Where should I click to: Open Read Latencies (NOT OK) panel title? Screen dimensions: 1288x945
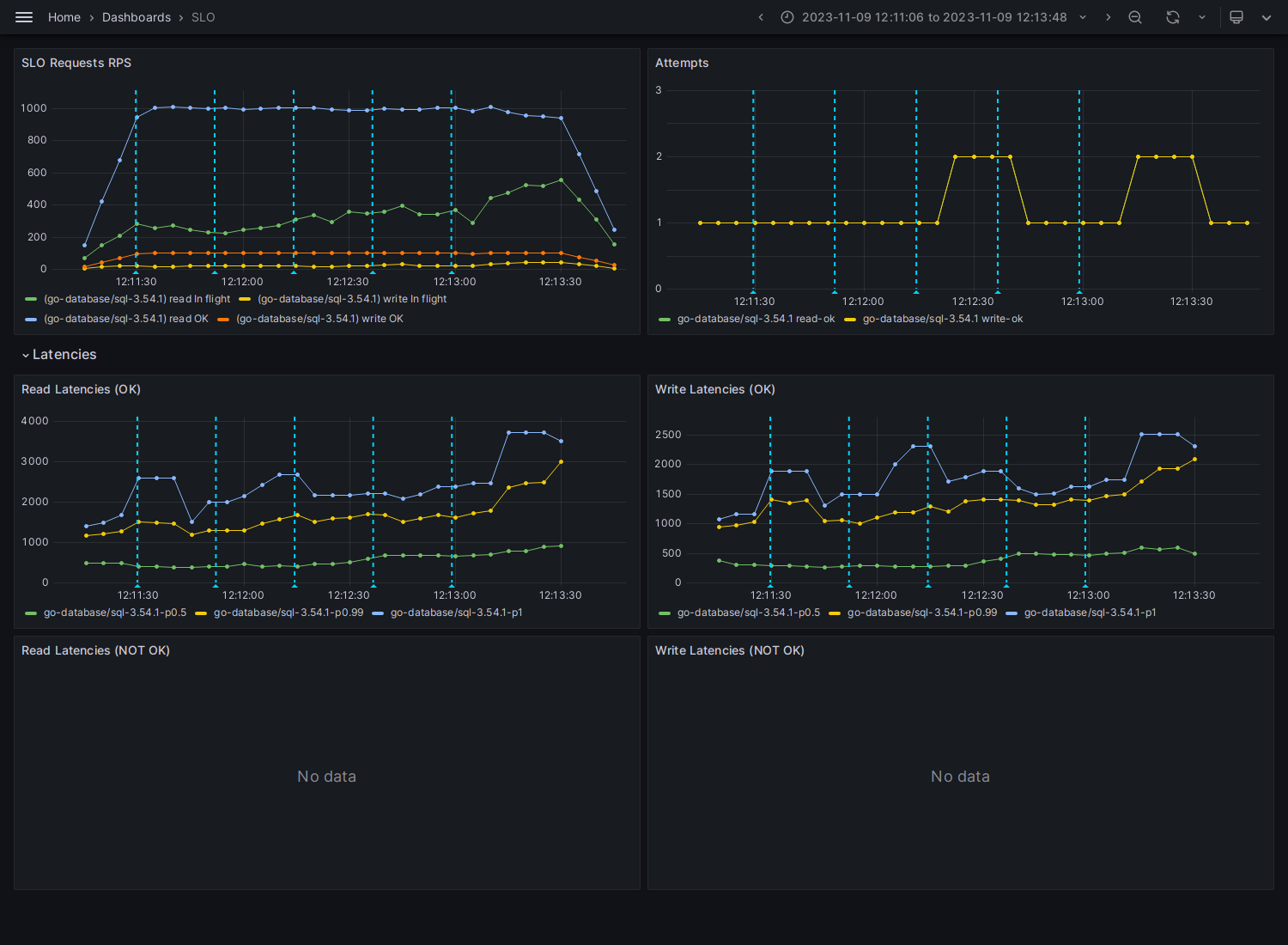95,650
